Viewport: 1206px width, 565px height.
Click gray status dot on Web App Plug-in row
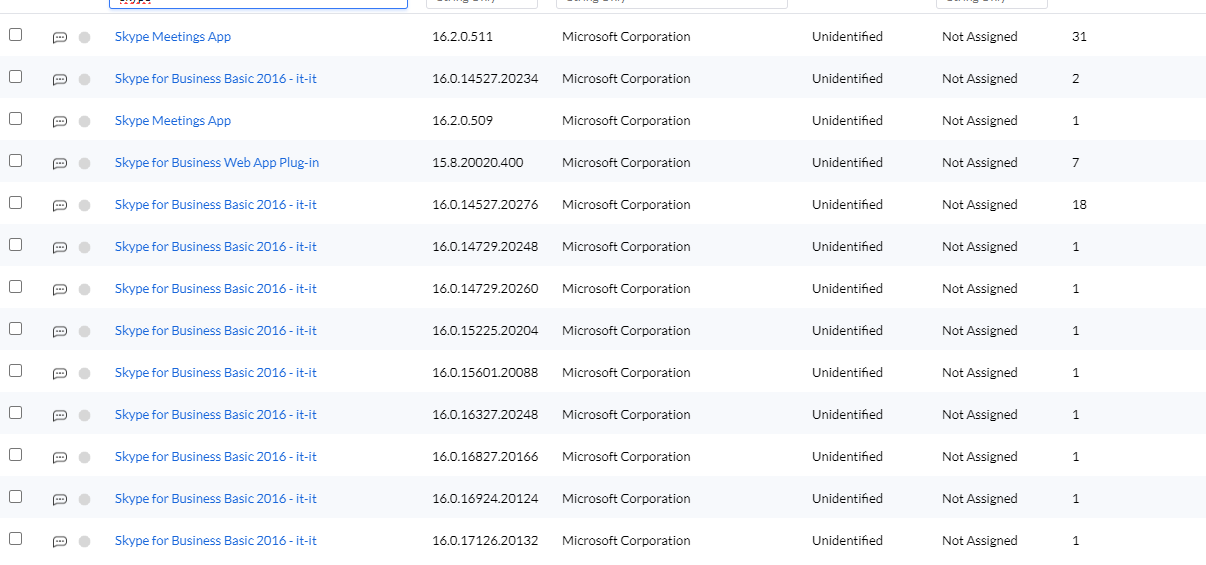point(84,163)
